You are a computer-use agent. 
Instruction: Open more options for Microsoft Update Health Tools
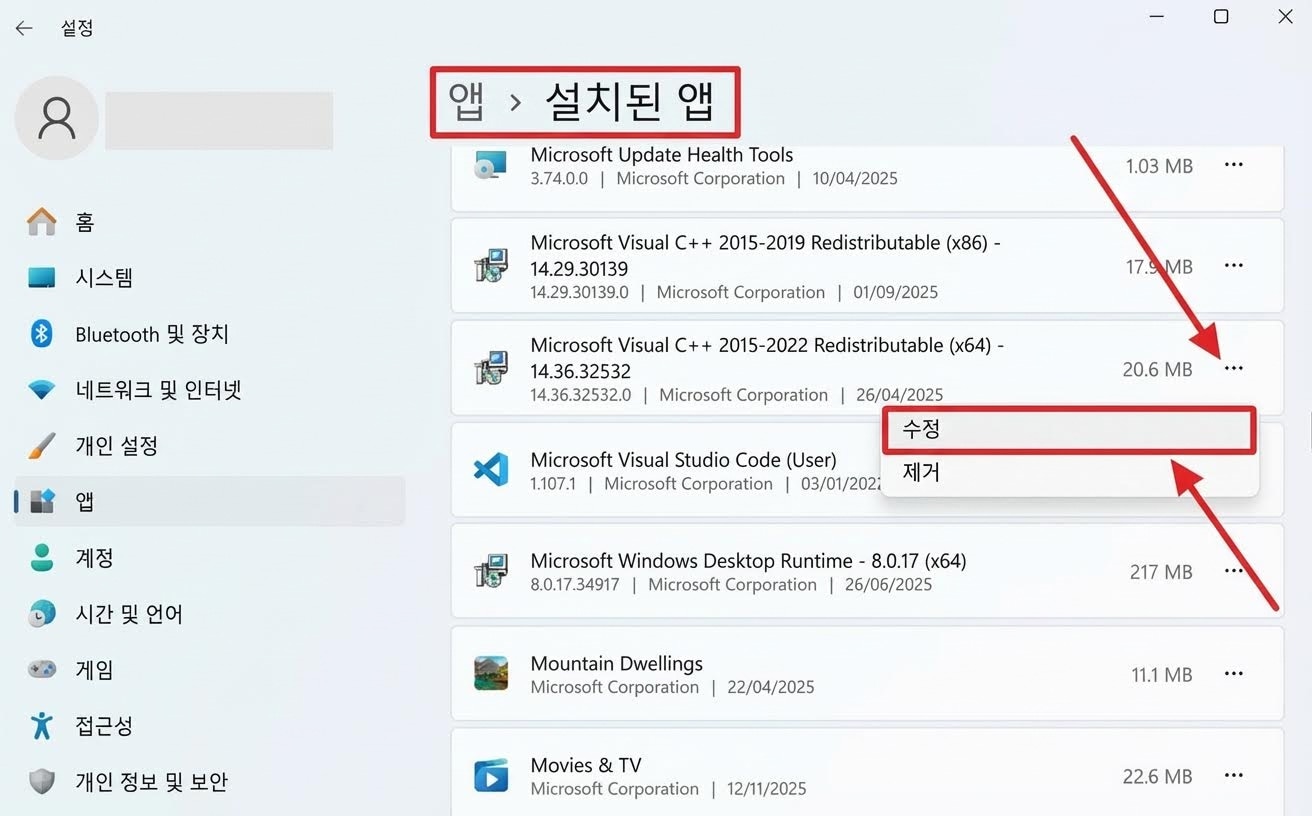(x=1233, y=165)
